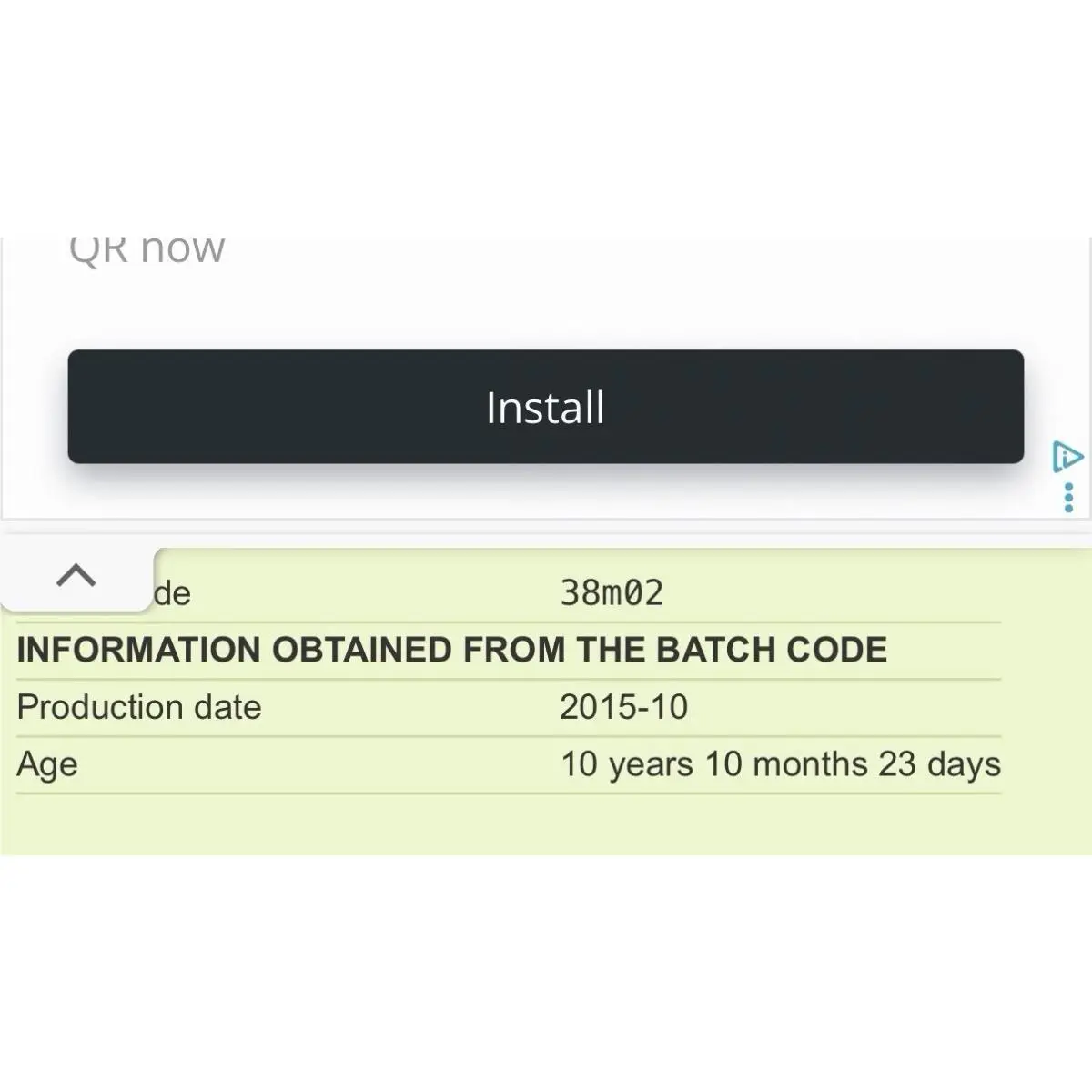Image resolution: width=1092 pixels, height=1092 pixels.
Task: Open the ad options three-dot menu
Action: (x=1068, y=498)
